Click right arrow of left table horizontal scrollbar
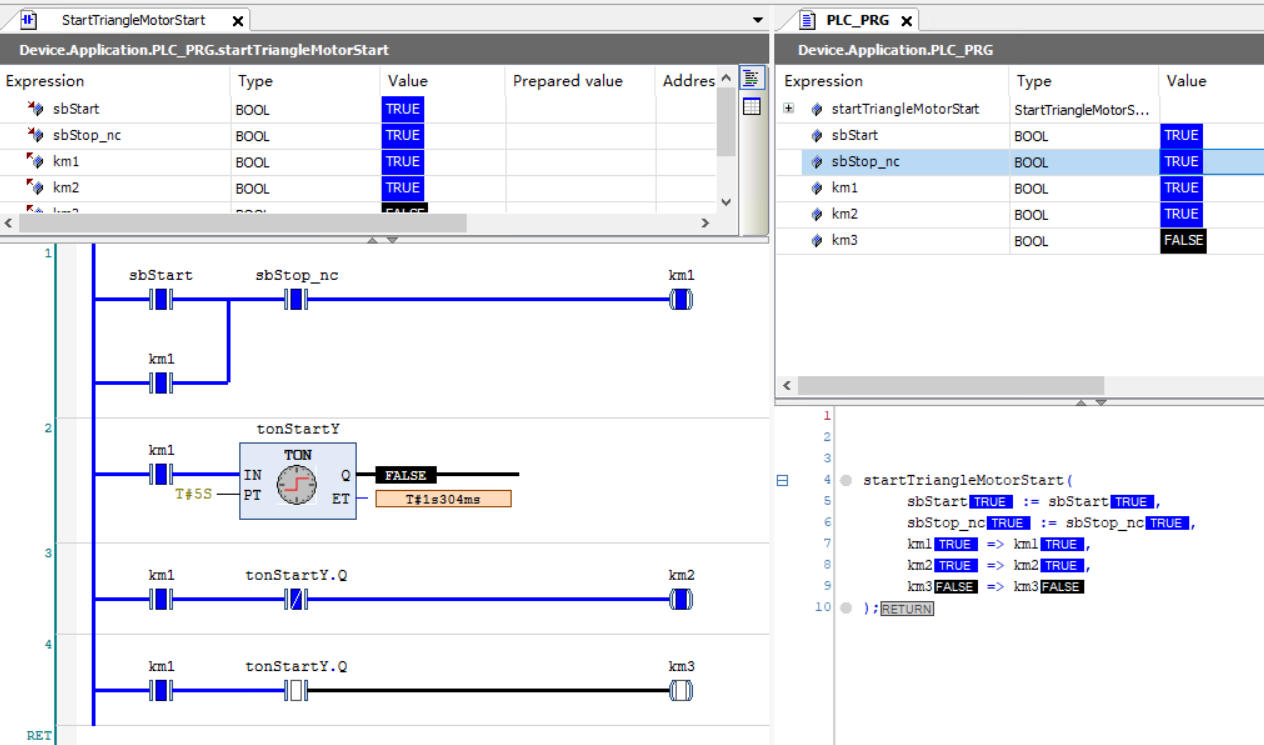This screenshot has width=1264, height=745. point(706,222)
